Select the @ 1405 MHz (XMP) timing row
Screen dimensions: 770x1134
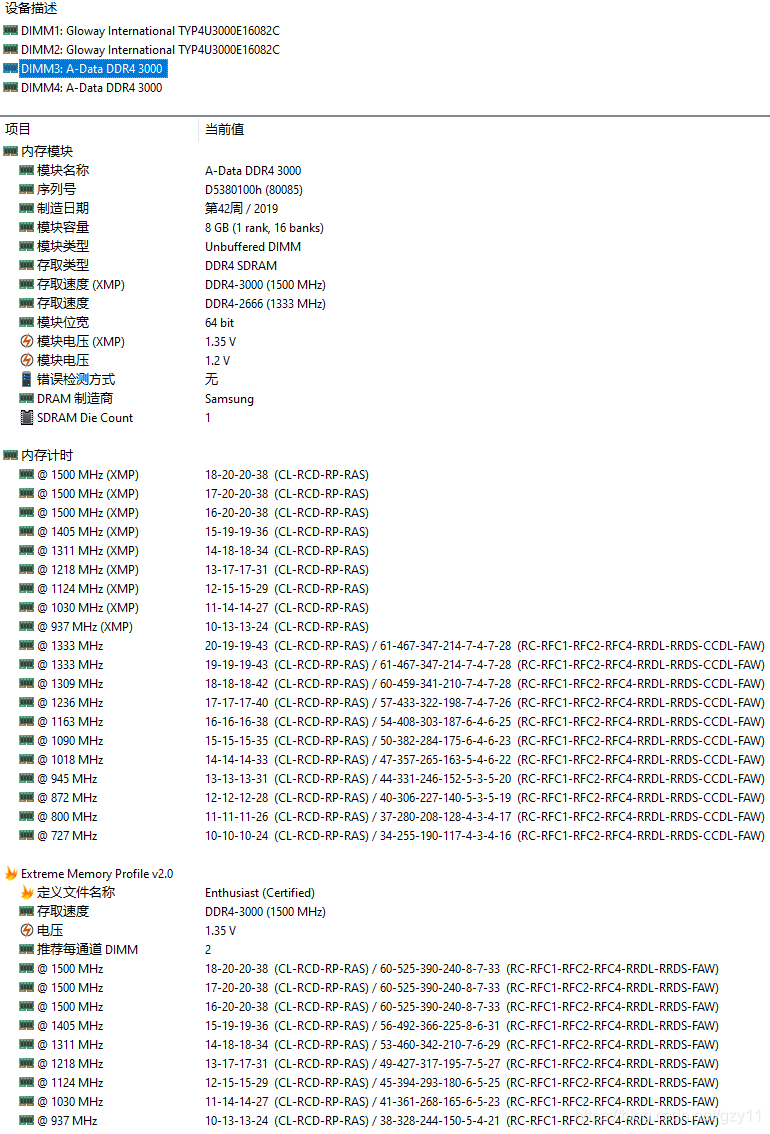pyautogui.click(x=385, y=532)
